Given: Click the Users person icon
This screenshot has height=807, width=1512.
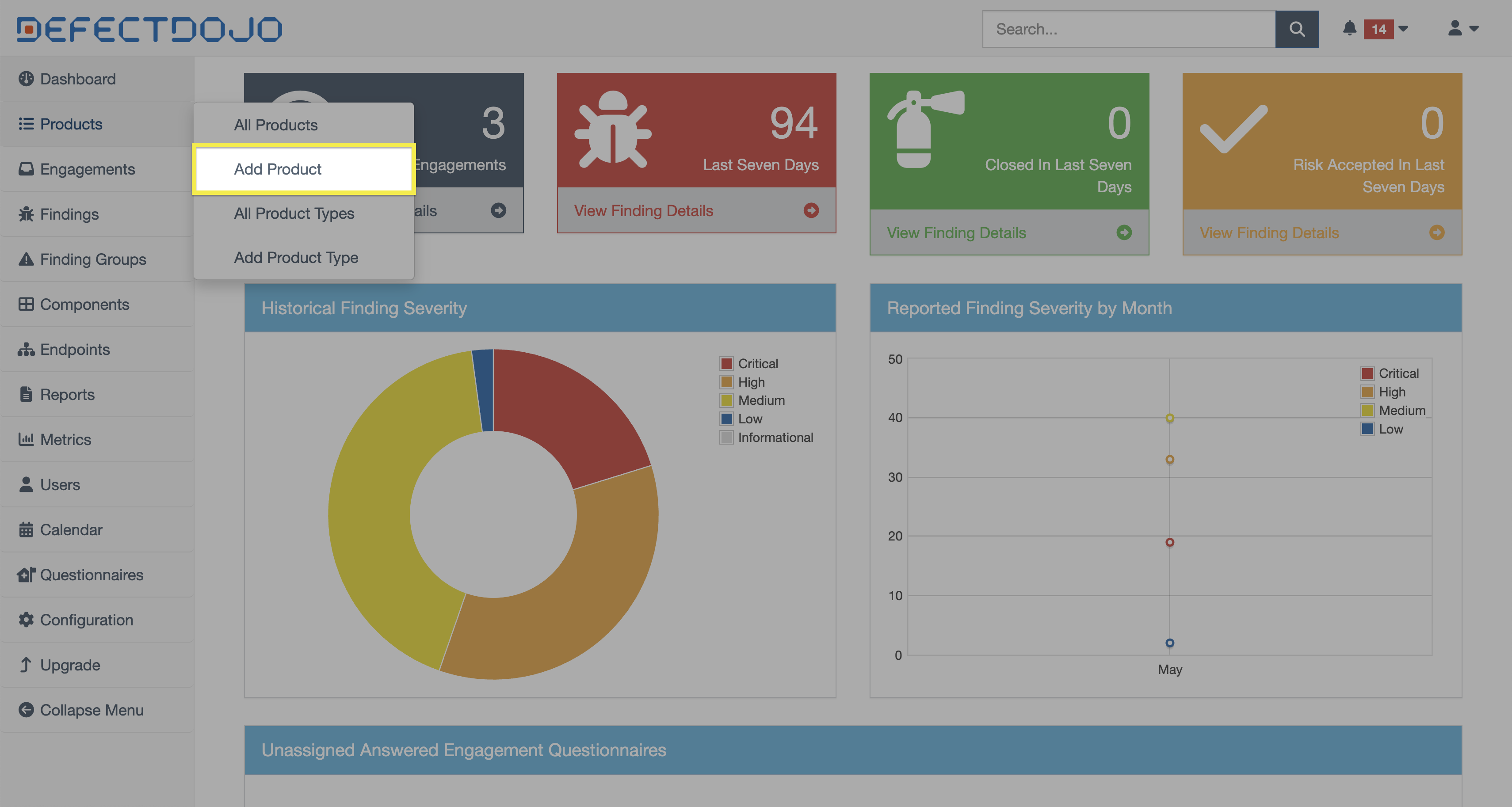Looking at the screenshot, I should coord(26,484).
